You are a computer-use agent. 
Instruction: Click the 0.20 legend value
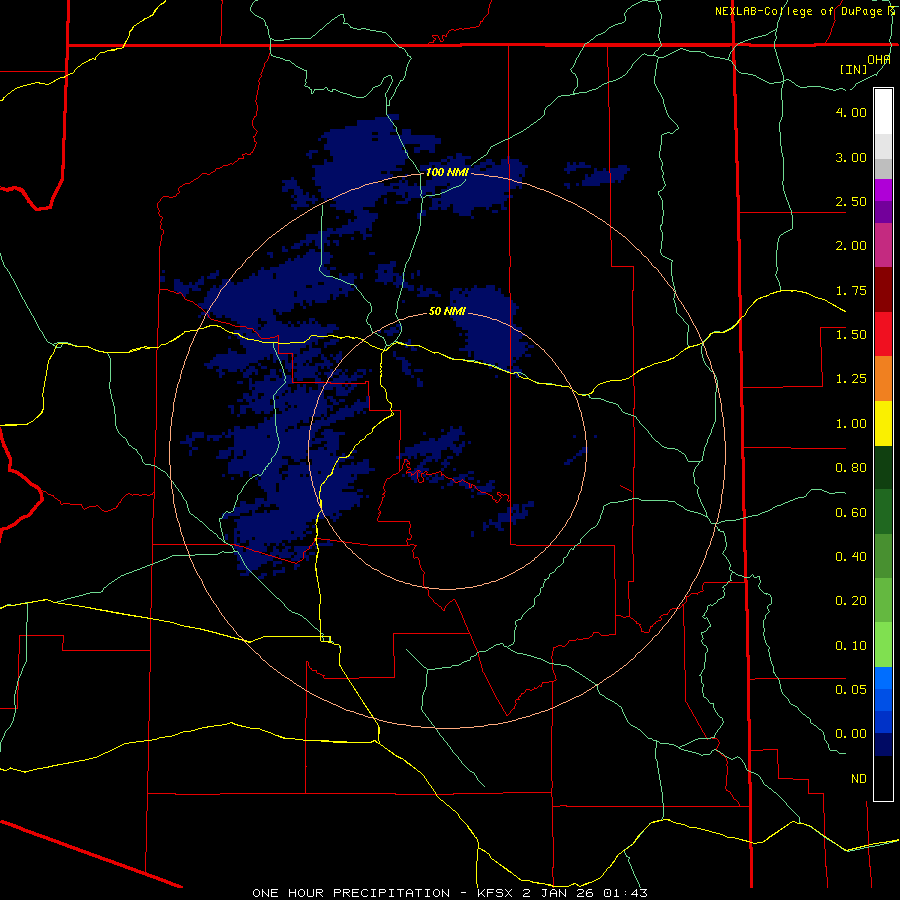tap(851, 601)
